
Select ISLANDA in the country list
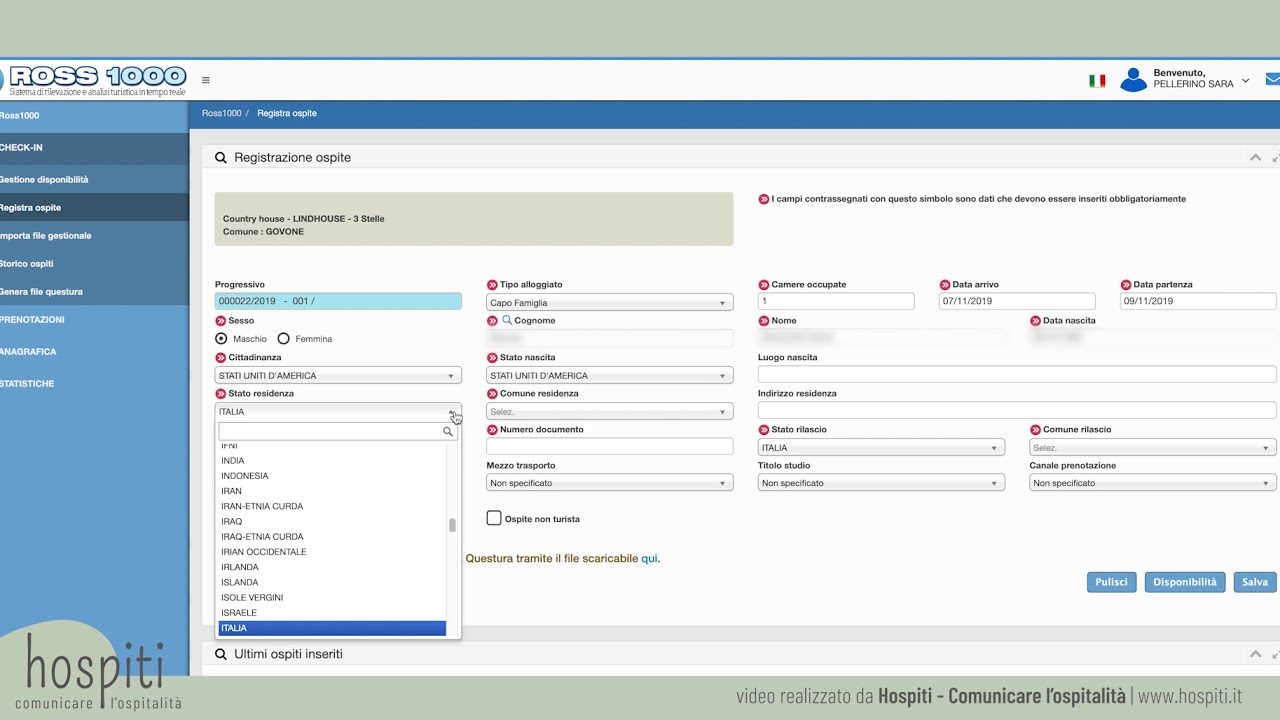332,582
